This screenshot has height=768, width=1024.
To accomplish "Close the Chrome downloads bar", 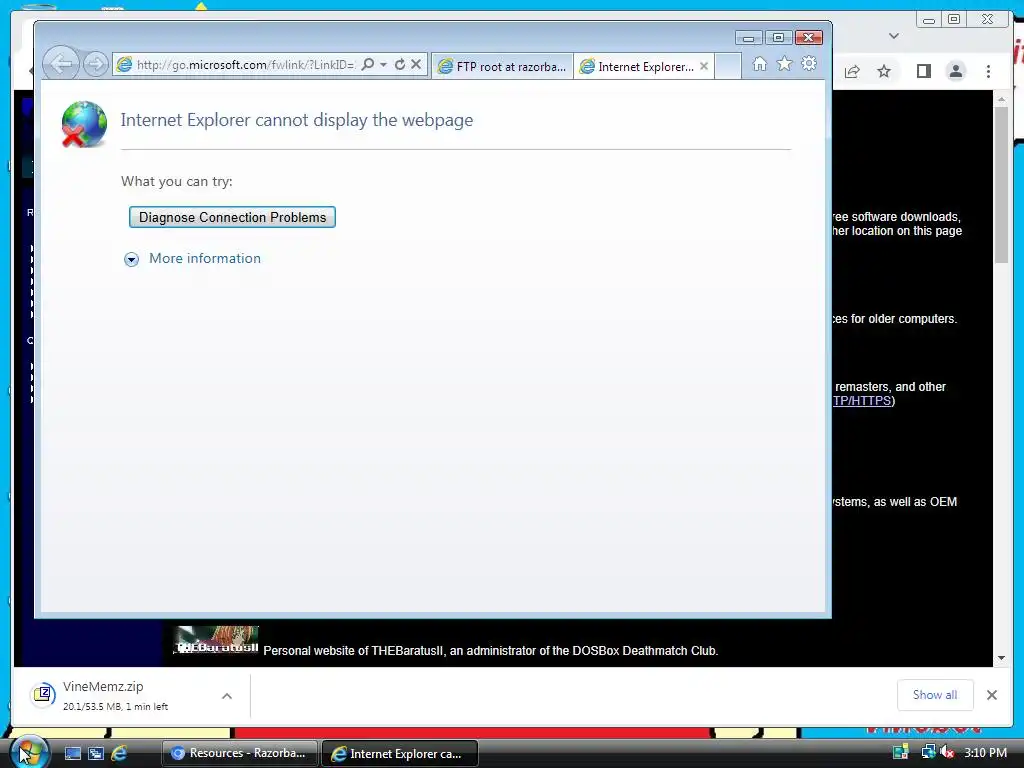I will (992, 696).
